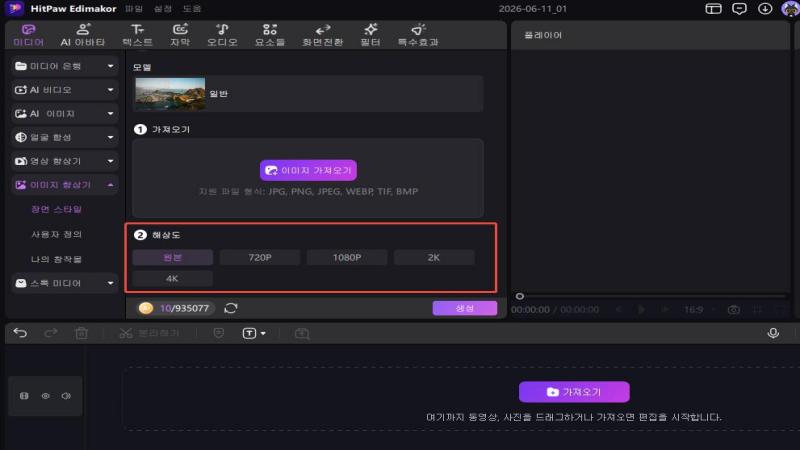Open the 특수효과 effects tab
This screenshot has height=450, width=800.
[418, 35]
